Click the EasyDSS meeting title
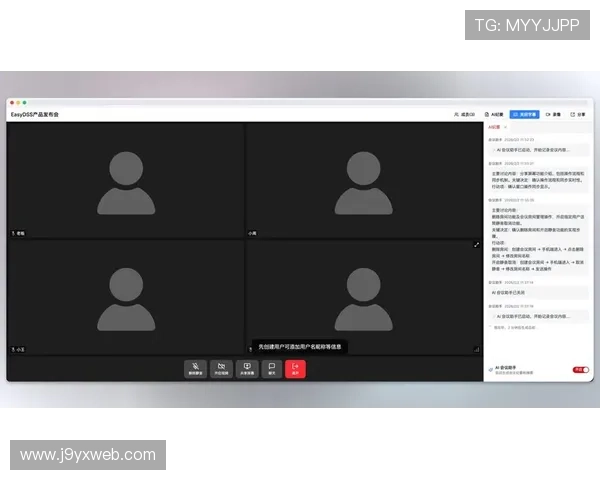The width and height of the screenshot is (600, 480). pos(36,115)
